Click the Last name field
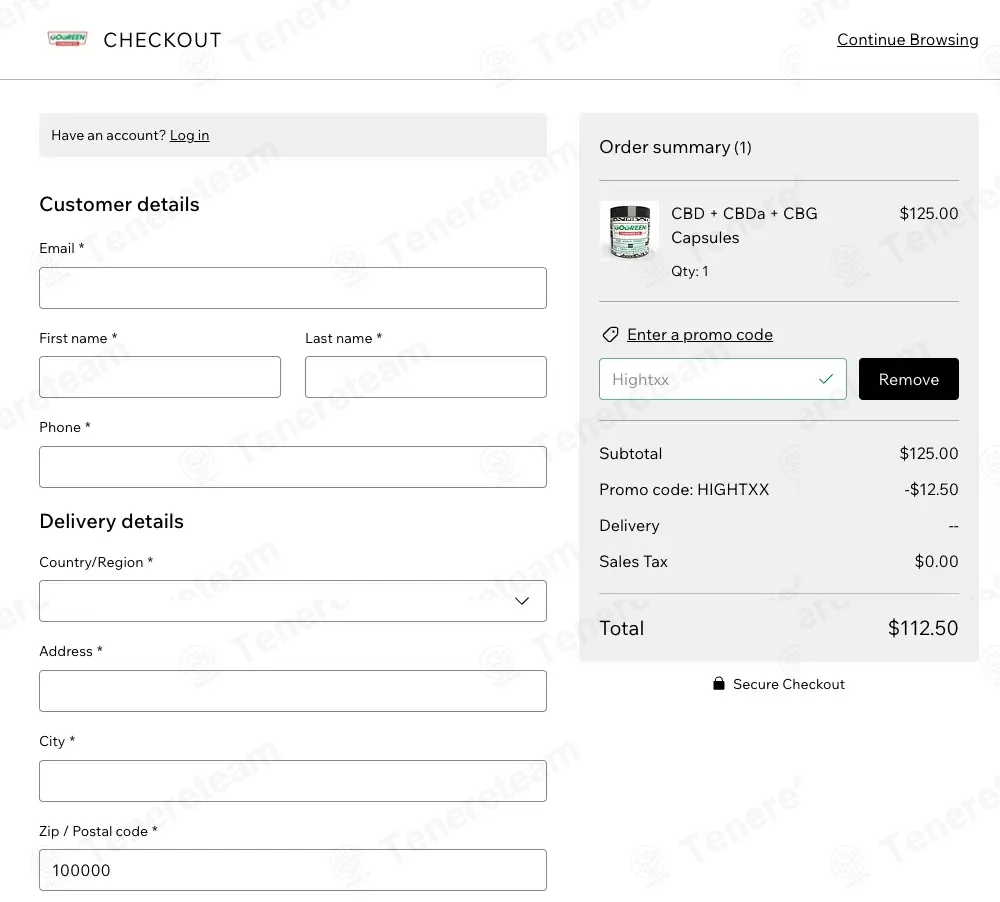This screenshot has height=902, width=1000. coord(425,377)
